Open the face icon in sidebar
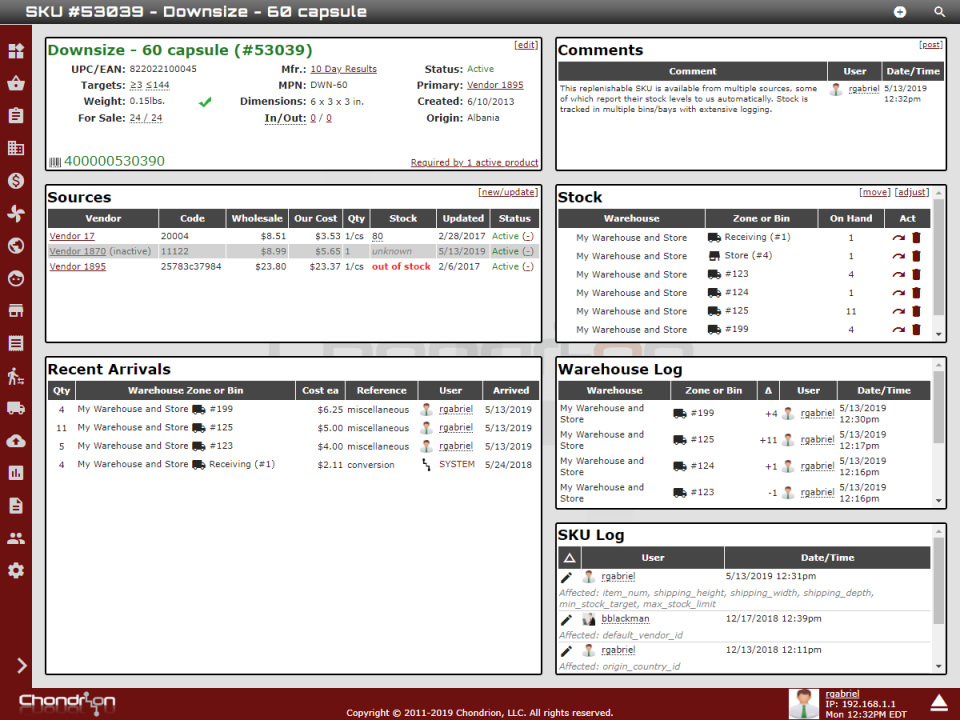This screenshot has height=720, width=960. (16, 279)
